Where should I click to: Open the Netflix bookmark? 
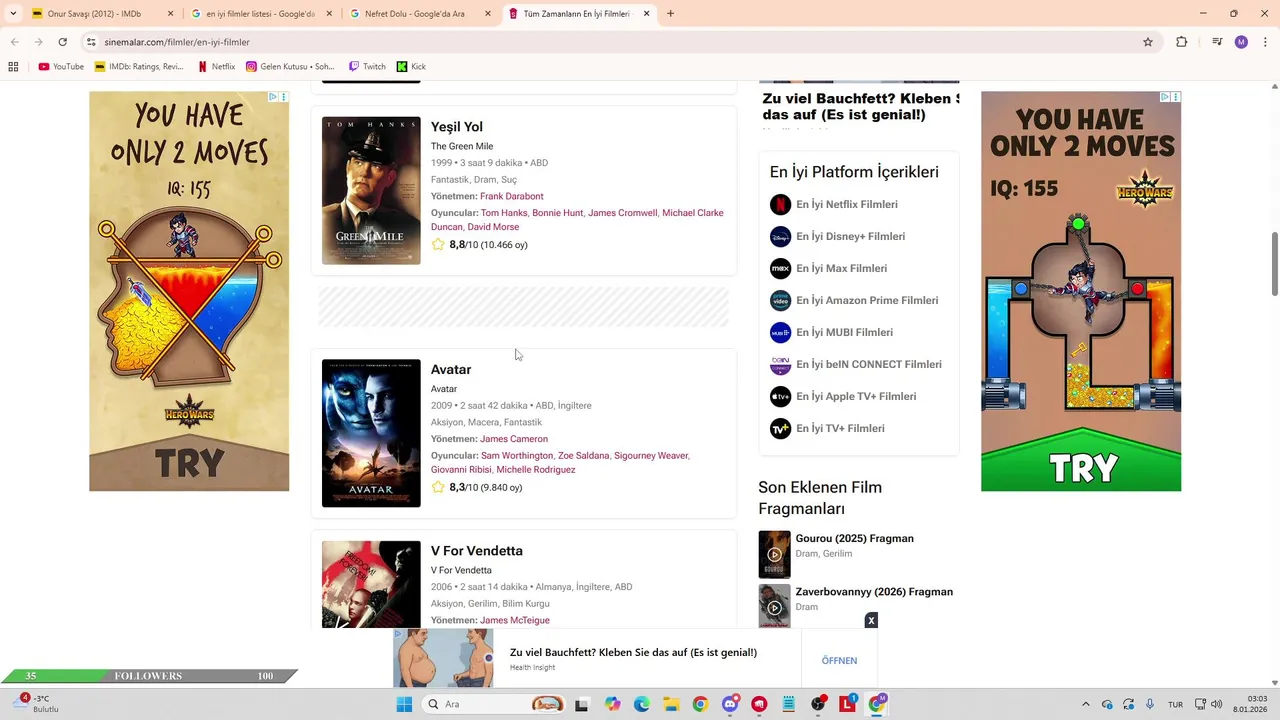(x=217, y=67)
